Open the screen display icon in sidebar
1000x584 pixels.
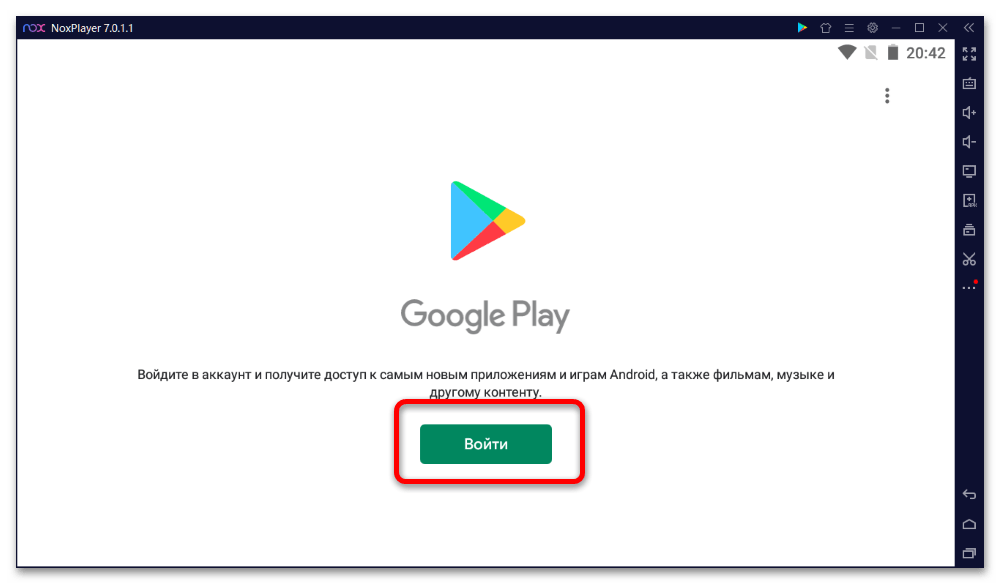(969, 172)
